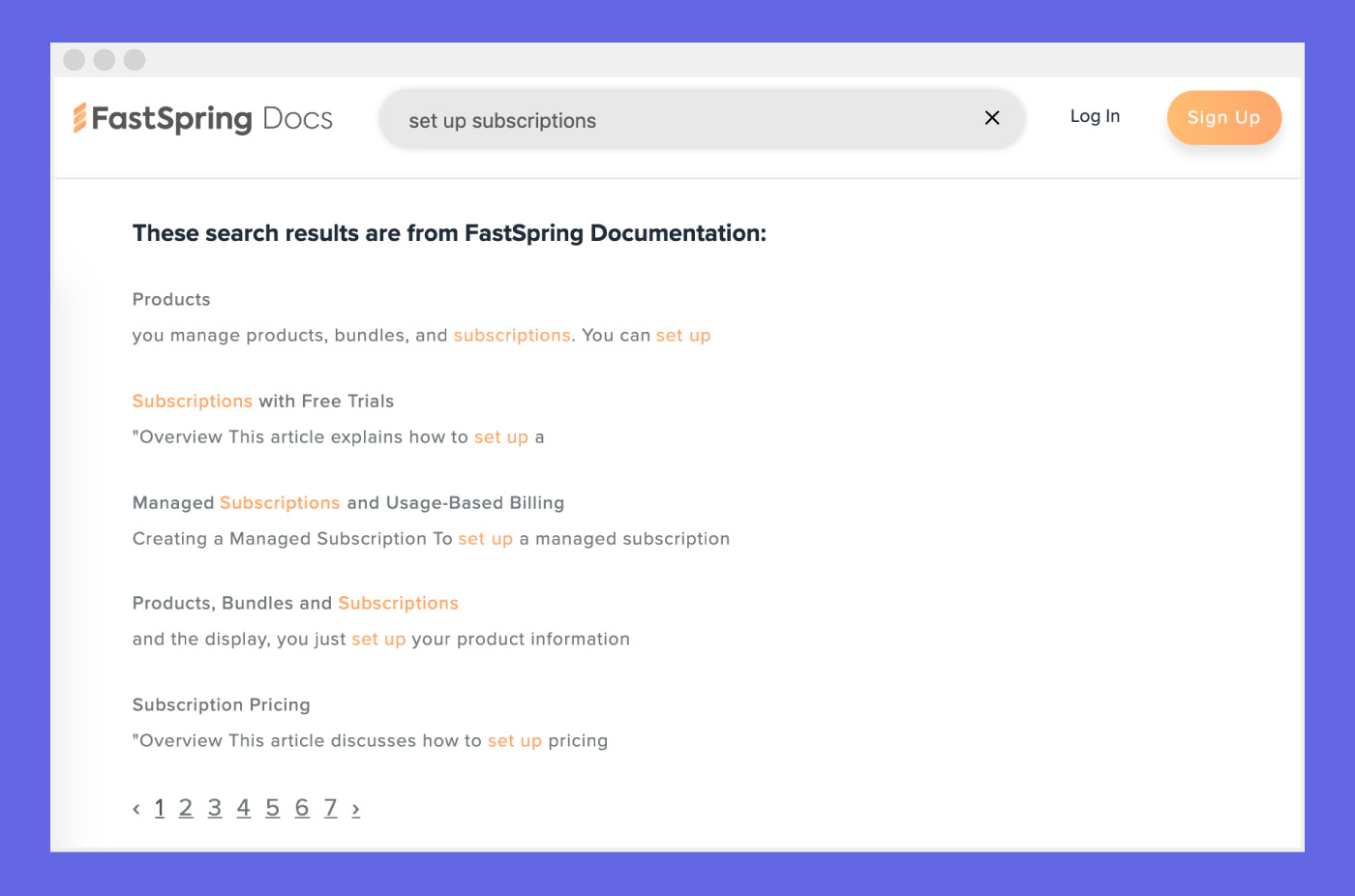The image size is (1355, 896).
Task: Open the Products search result
Action: [x=170, y=299]
